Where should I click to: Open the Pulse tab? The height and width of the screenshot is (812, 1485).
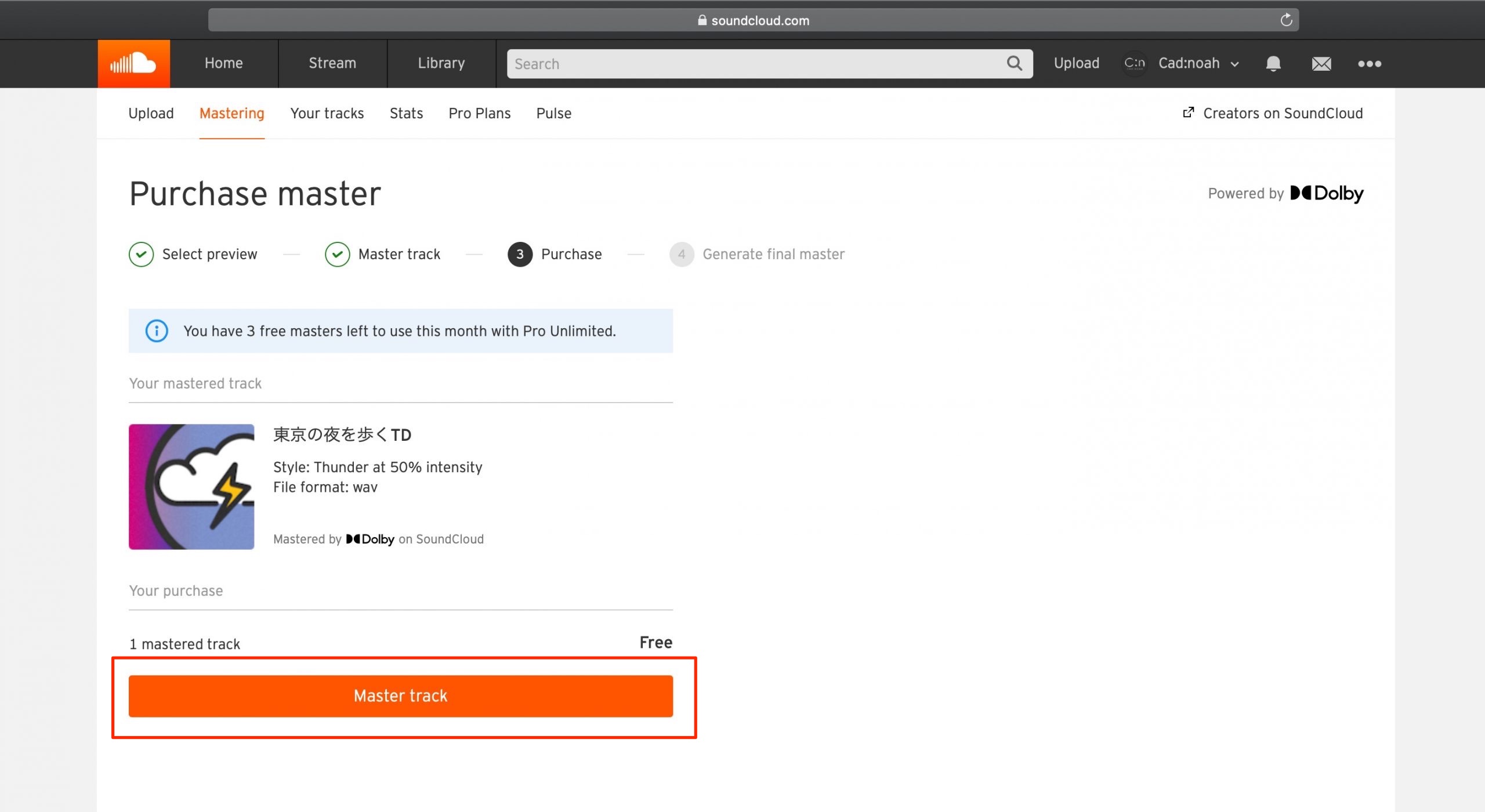pos(554,113)
